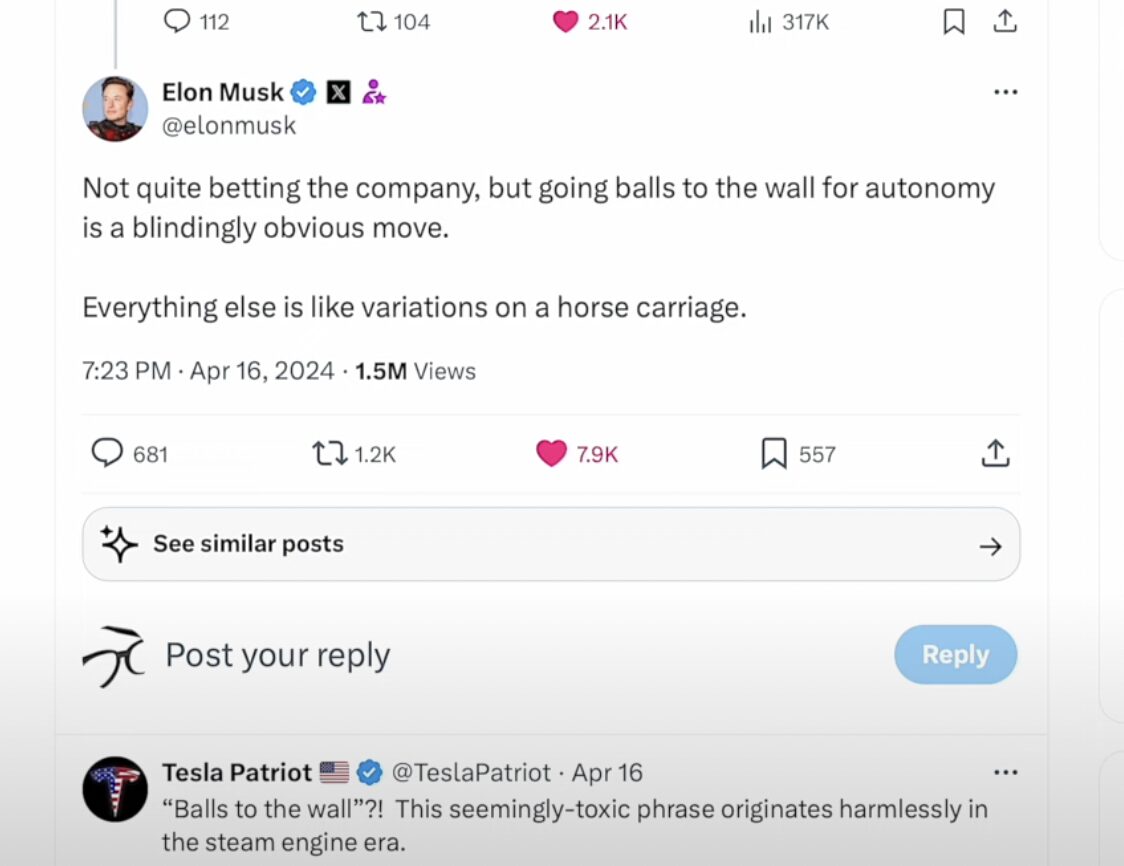This screenshot has height=866, width=1124.
Task: Share the upper post via upload icon
Action: pyautogui.click(x=1004, y=21)
